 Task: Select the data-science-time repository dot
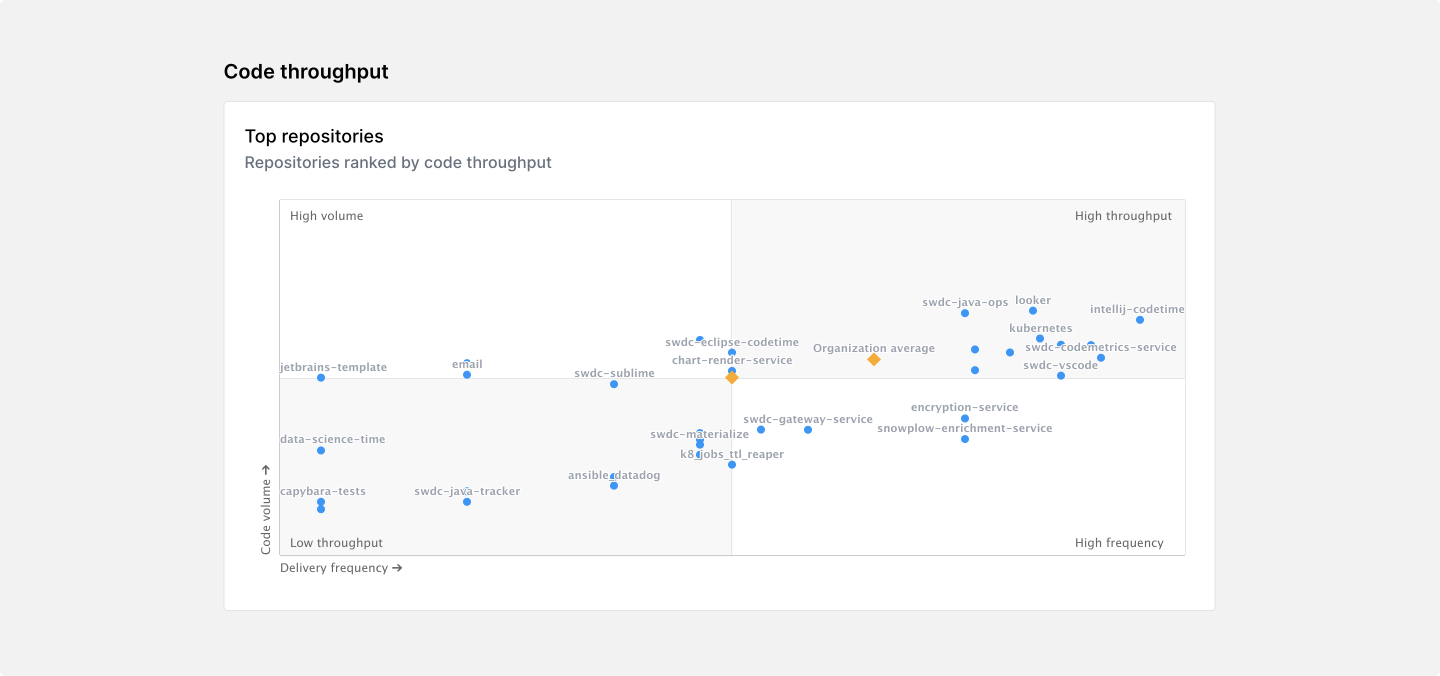click(321, 451)
